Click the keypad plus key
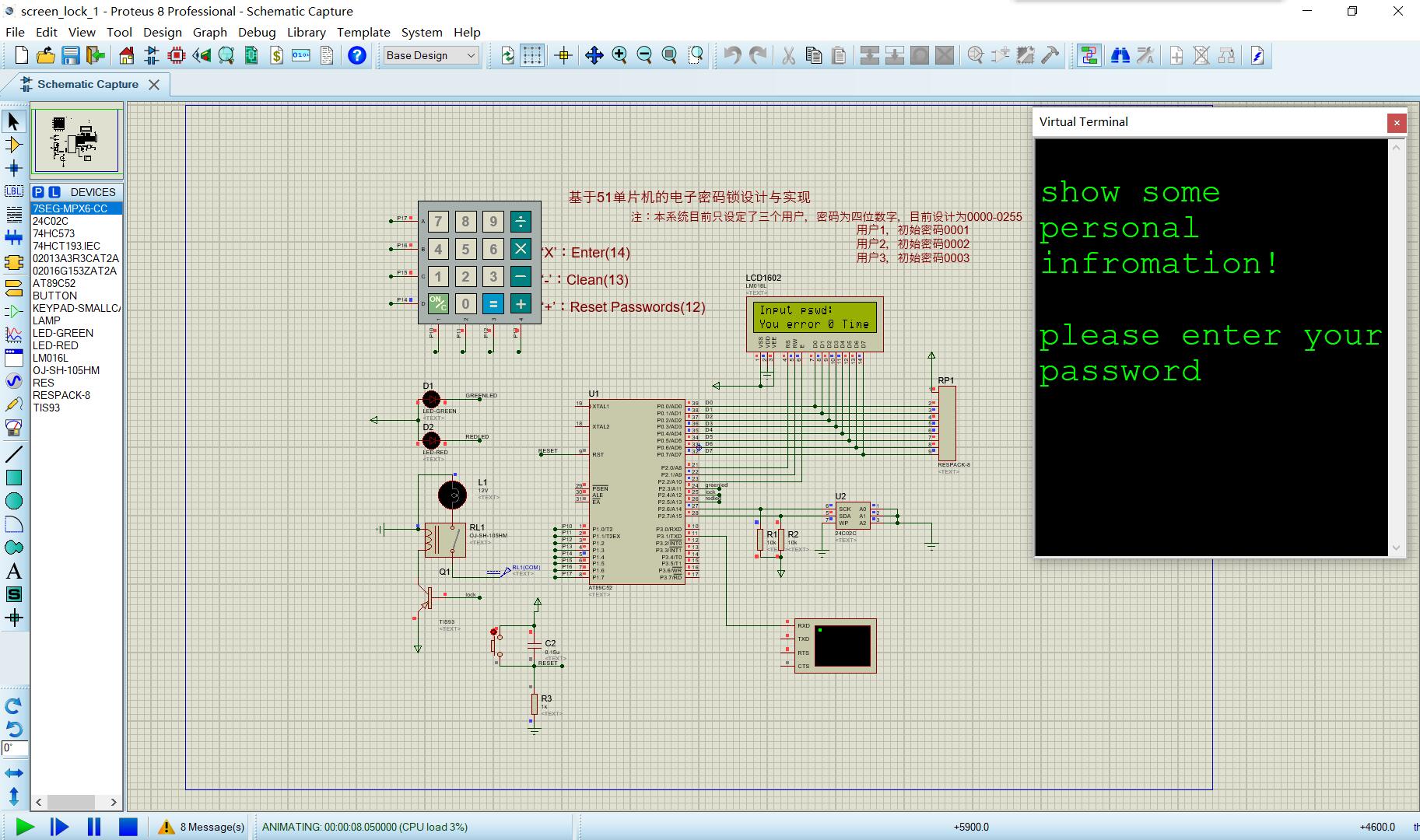Screen dimensions: 1420x840 (x=521, y=304)
